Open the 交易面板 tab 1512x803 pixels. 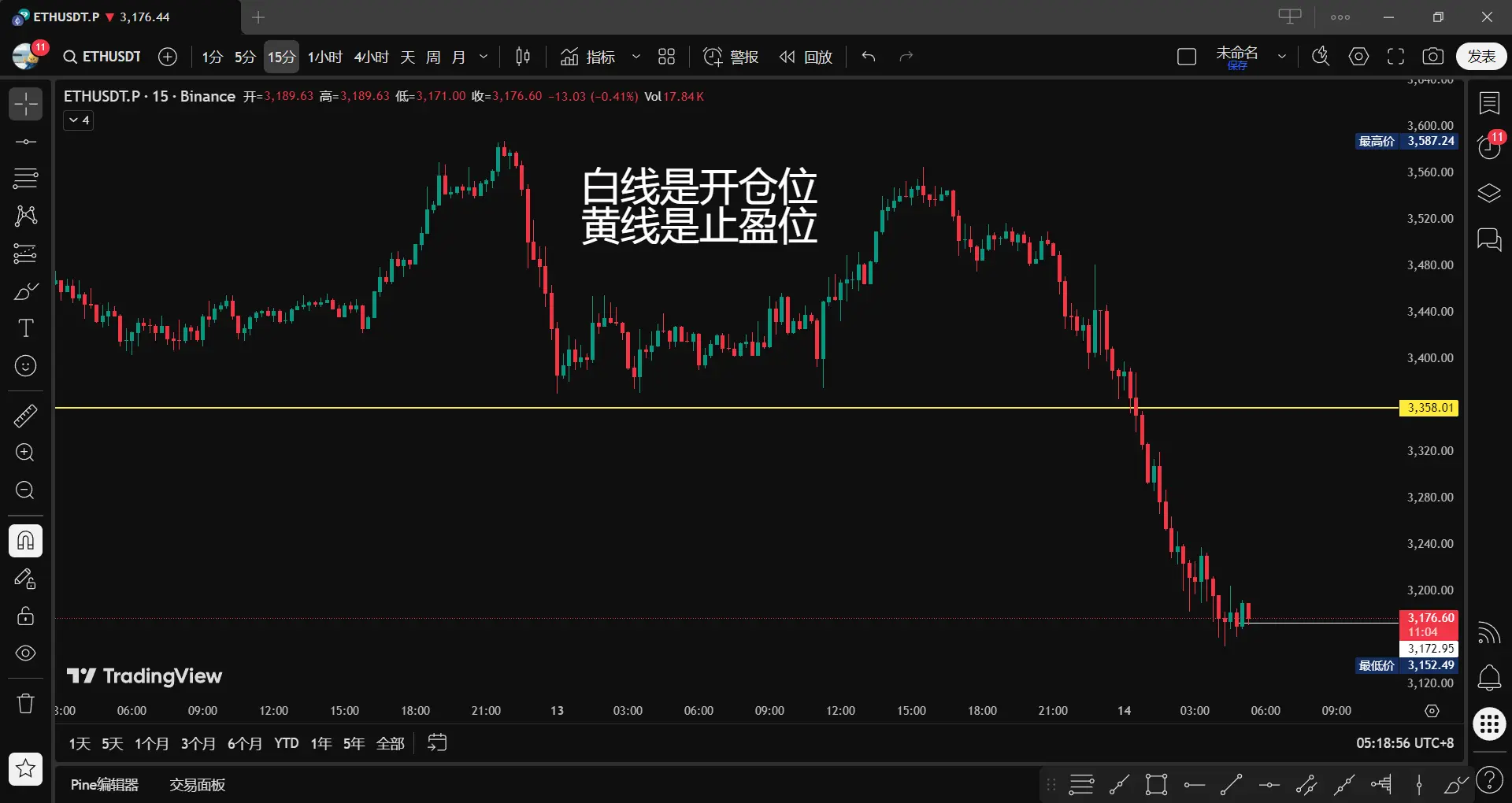click(x=198, y=785)
